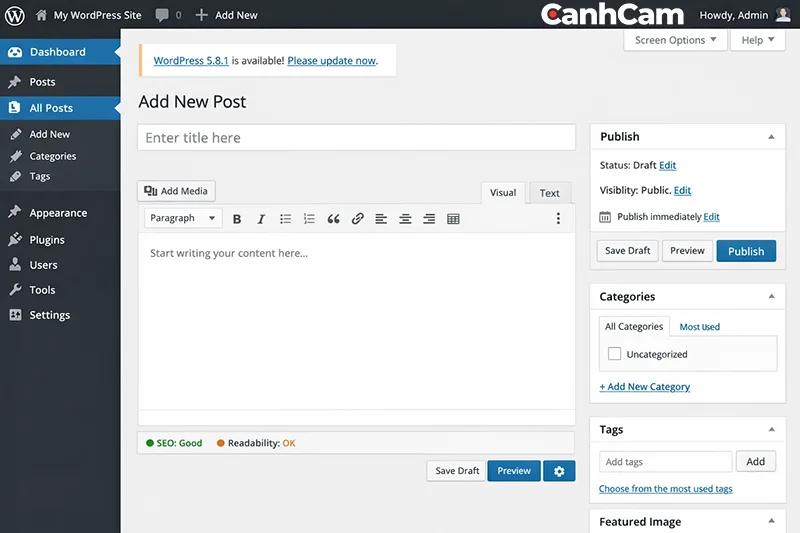Click into the post content editor area
Screen dimensions: 800x533
tap(357, 321)
